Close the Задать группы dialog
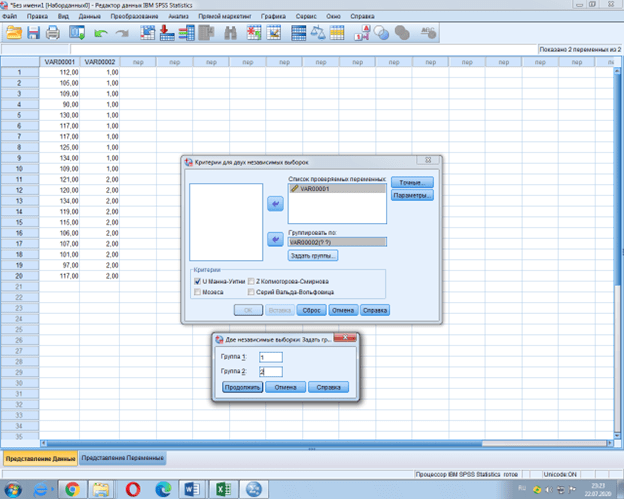The image size is (624, 499). (x=345, y=337)
